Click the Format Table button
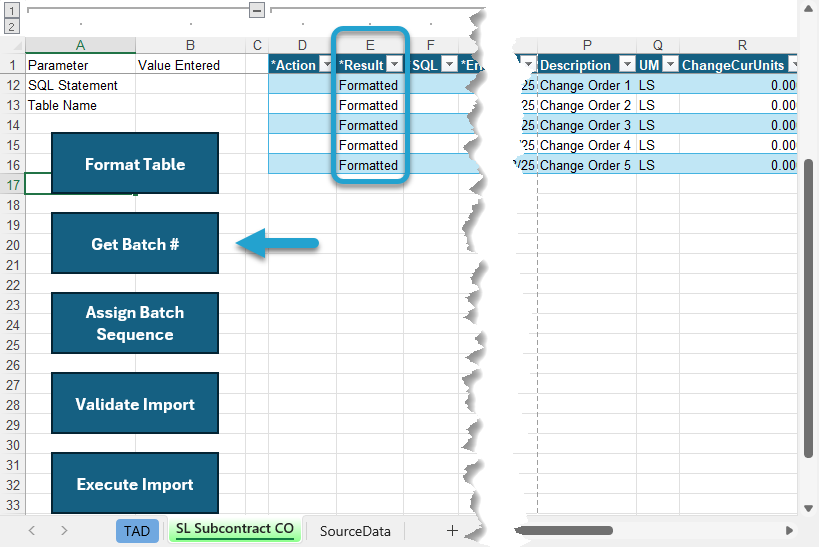The height and width of the screenshot is (547, 819). (x=135, y=163)
